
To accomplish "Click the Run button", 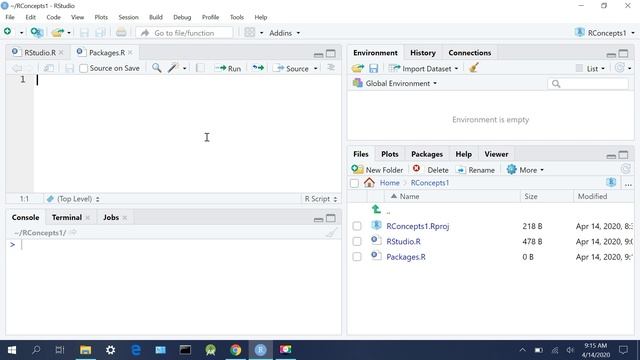I will [228, 68].
